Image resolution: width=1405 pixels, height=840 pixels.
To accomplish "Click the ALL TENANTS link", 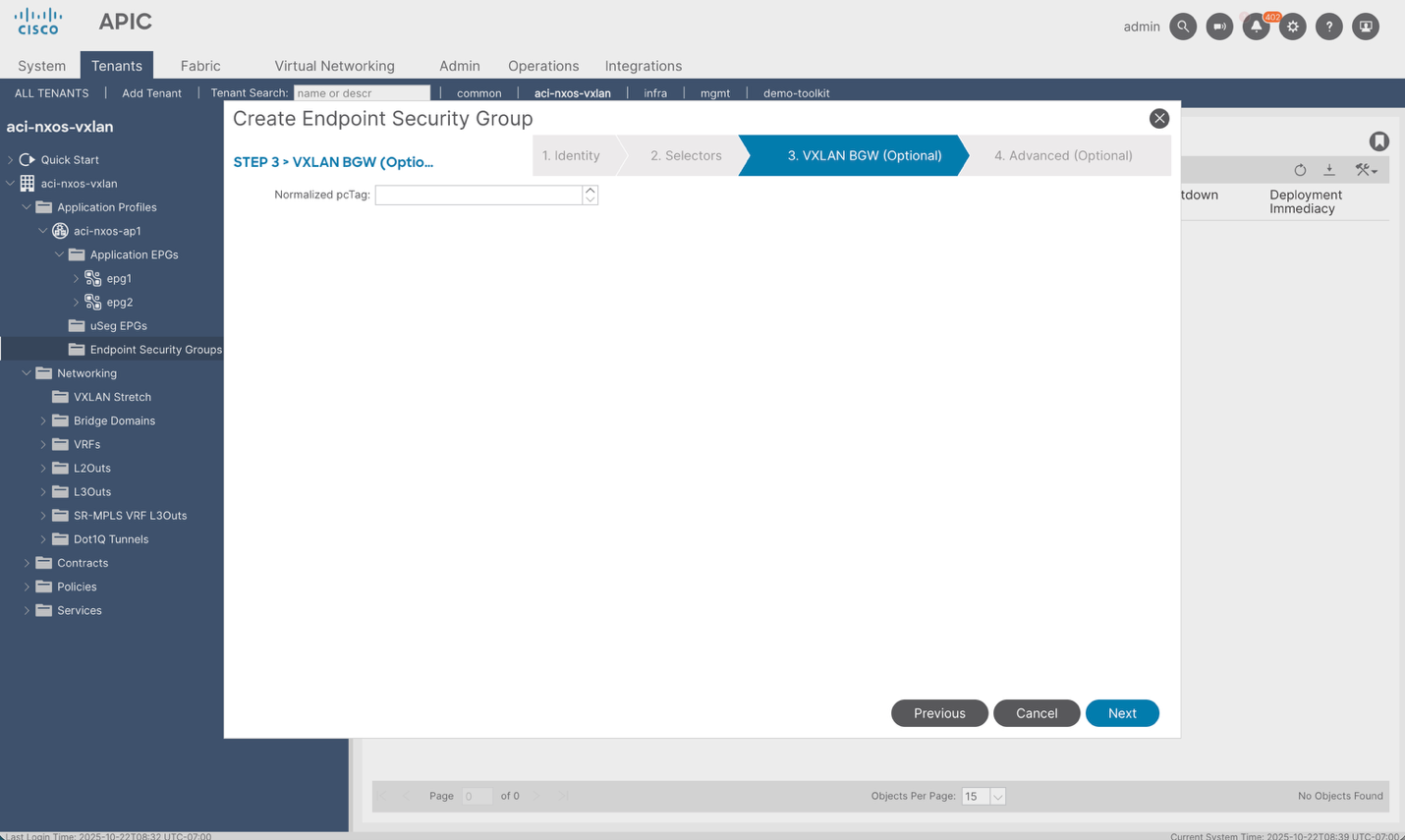I will click(51, 93).
